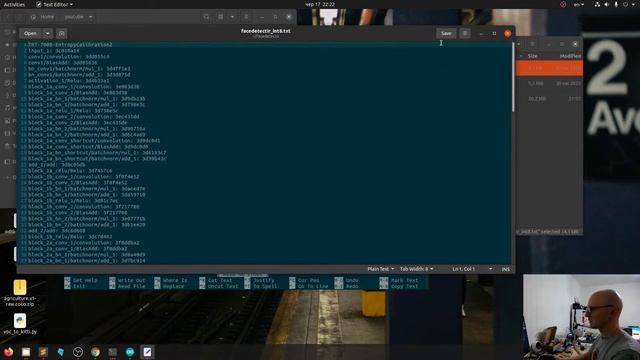Save the facedetectir_int8.txt file
Viewport: 640px width, 360px height.
pos(446,33)
